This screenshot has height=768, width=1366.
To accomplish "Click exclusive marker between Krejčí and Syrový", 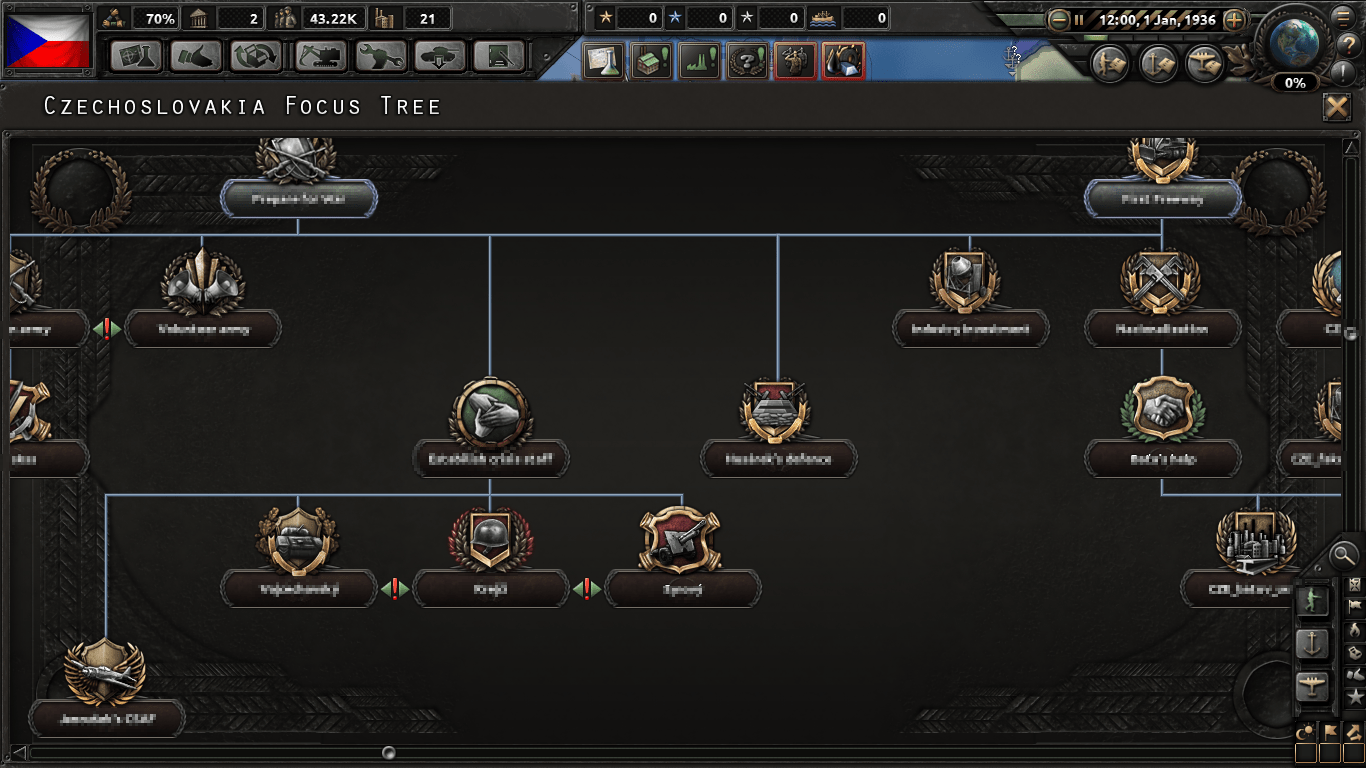I will [587, 589].
